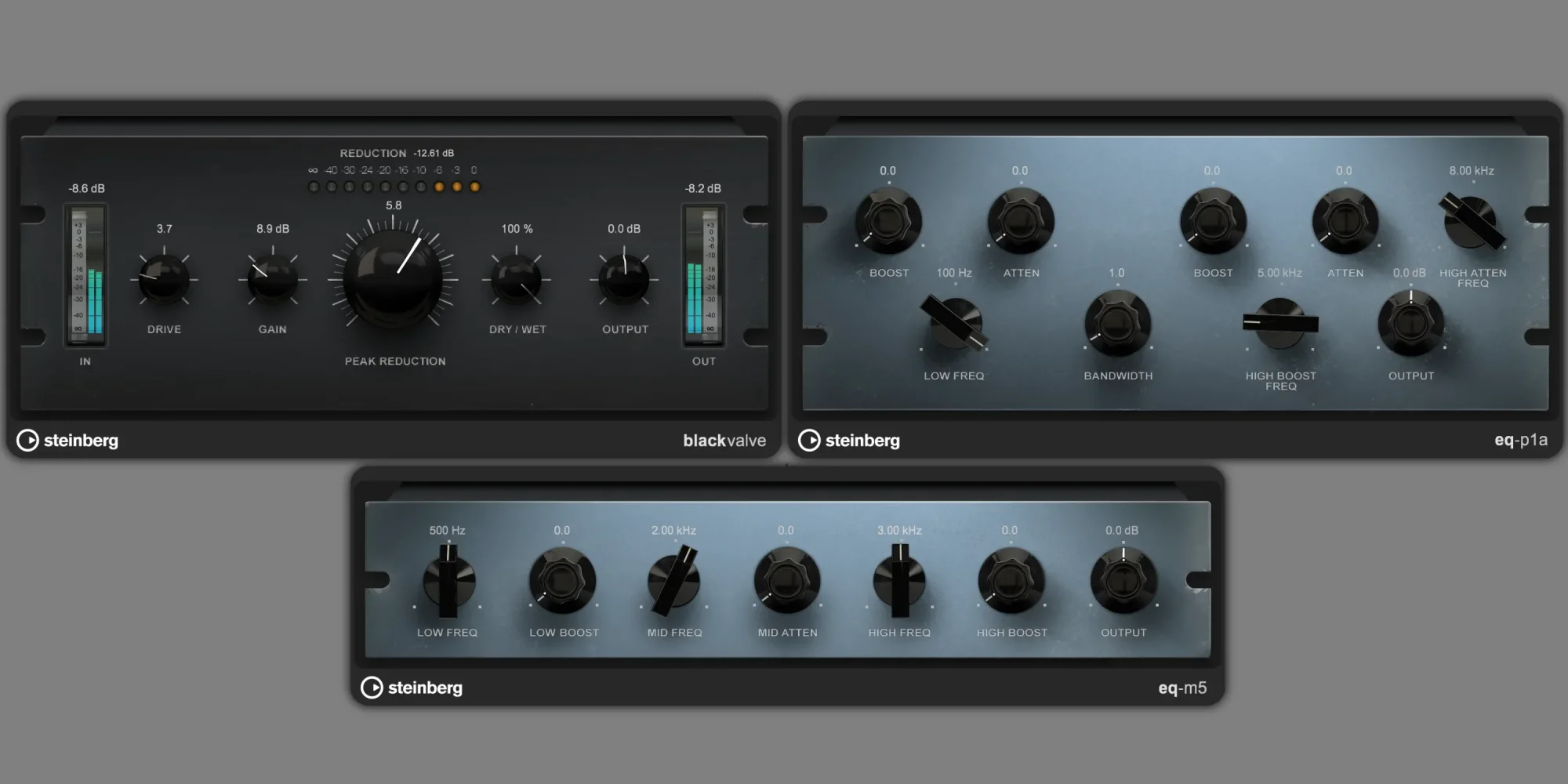Screen dimensions: 1568x784
Task: Select the eq-m5 plugin title label
Action: (1184, 688)
